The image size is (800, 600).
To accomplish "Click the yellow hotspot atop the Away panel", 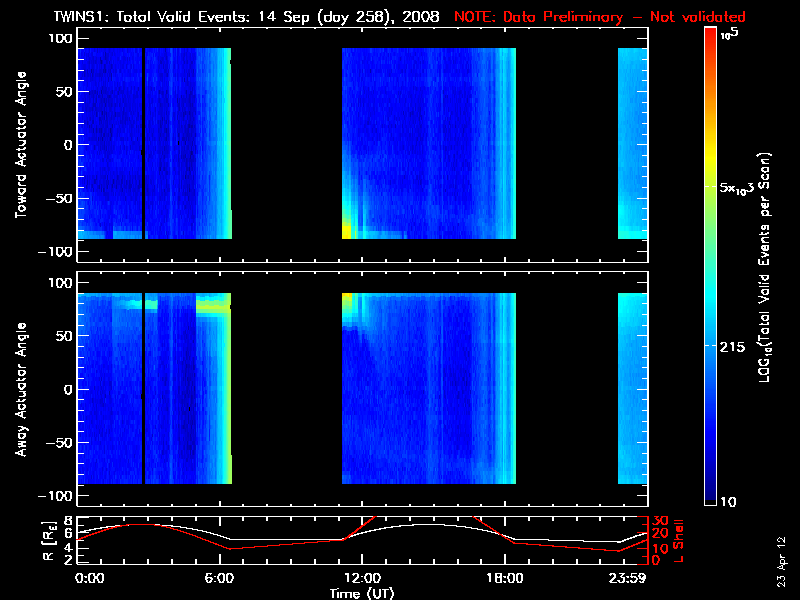I will [x=347, y=300].
